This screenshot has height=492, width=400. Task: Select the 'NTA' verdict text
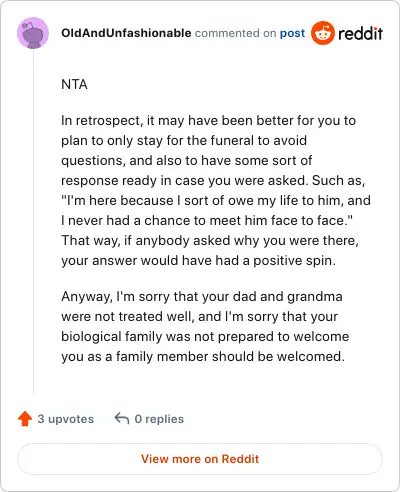point(74,84)
